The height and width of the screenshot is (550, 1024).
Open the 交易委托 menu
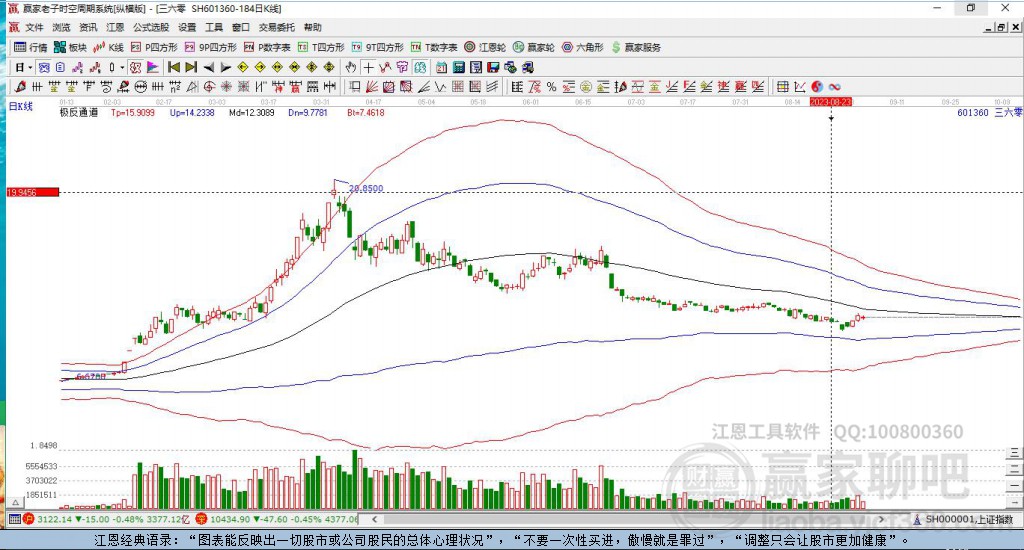pyautogui.click(x=277, y=27)
